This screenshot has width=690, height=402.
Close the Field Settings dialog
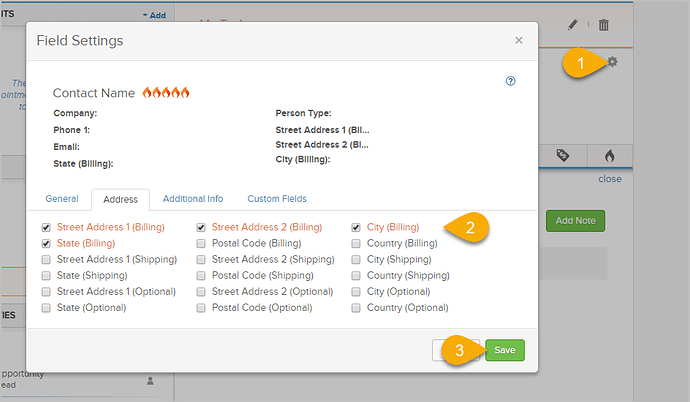[519, 40]
